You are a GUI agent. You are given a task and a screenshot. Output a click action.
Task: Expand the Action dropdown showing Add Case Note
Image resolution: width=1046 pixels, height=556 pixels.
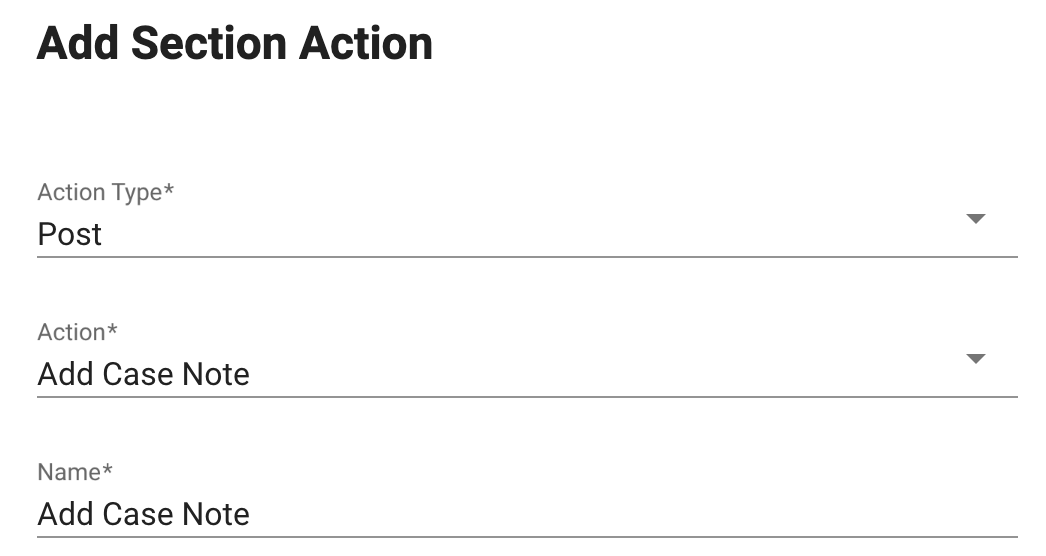tap(500, 374)
